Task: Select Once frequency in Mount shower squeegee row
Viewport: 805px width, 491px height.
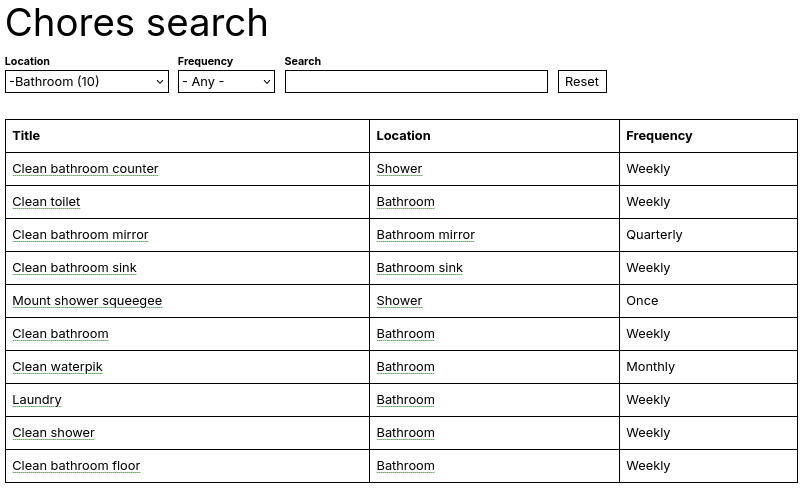Action: tap(642, 301)
